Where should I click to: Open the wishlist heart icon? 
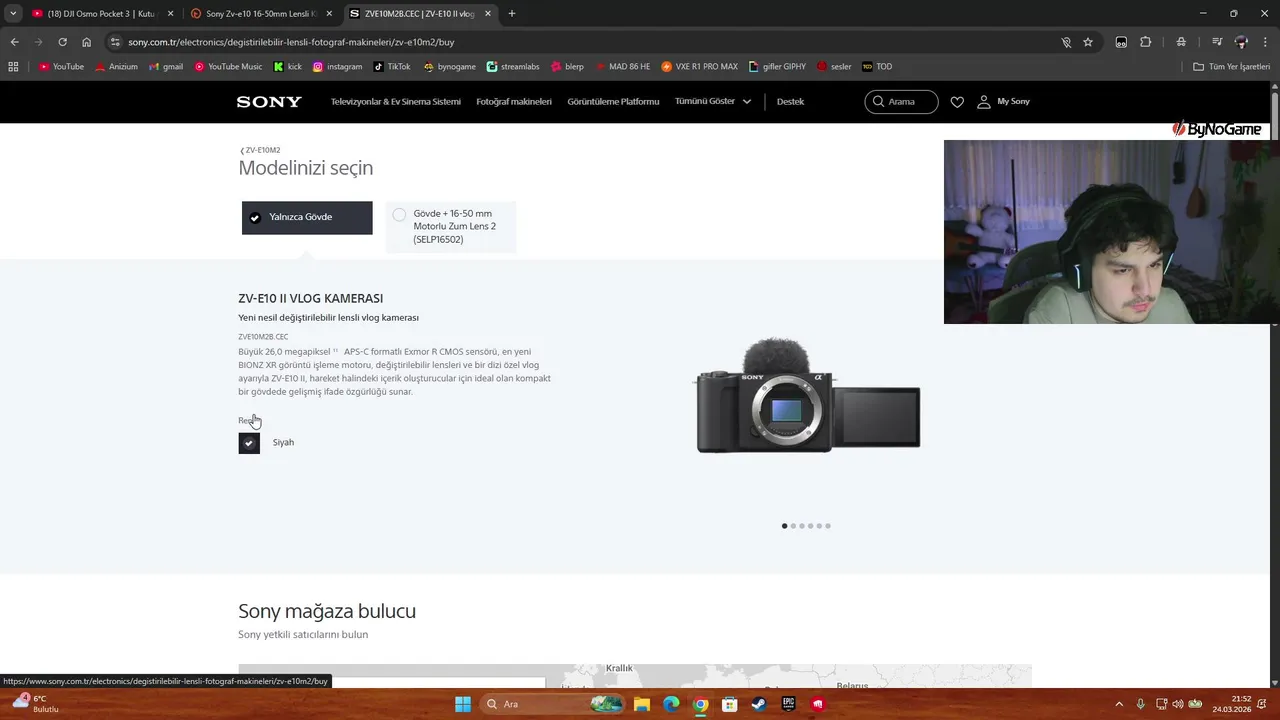[x=957, y=102]
